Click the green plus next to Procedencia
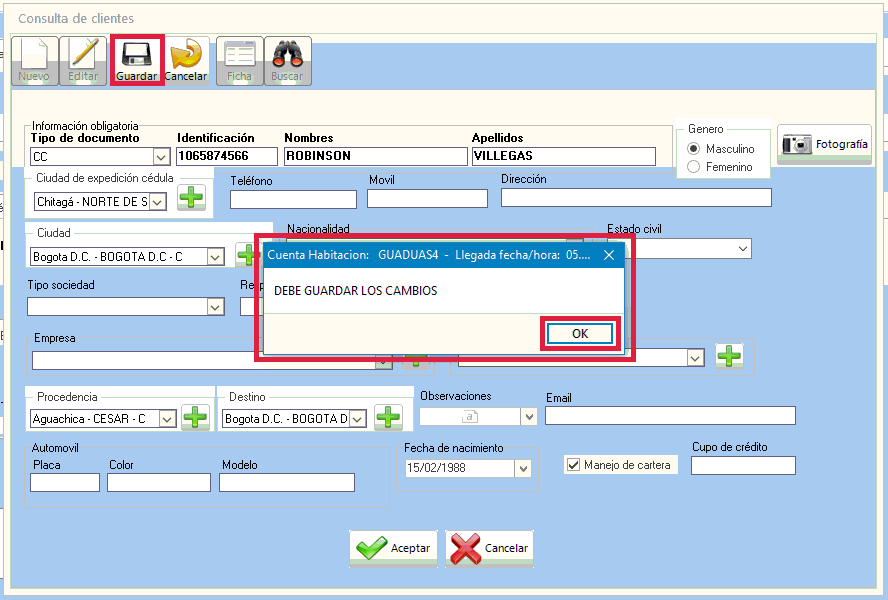This screenshot has height=600, width=888. (x=194, y=418)
